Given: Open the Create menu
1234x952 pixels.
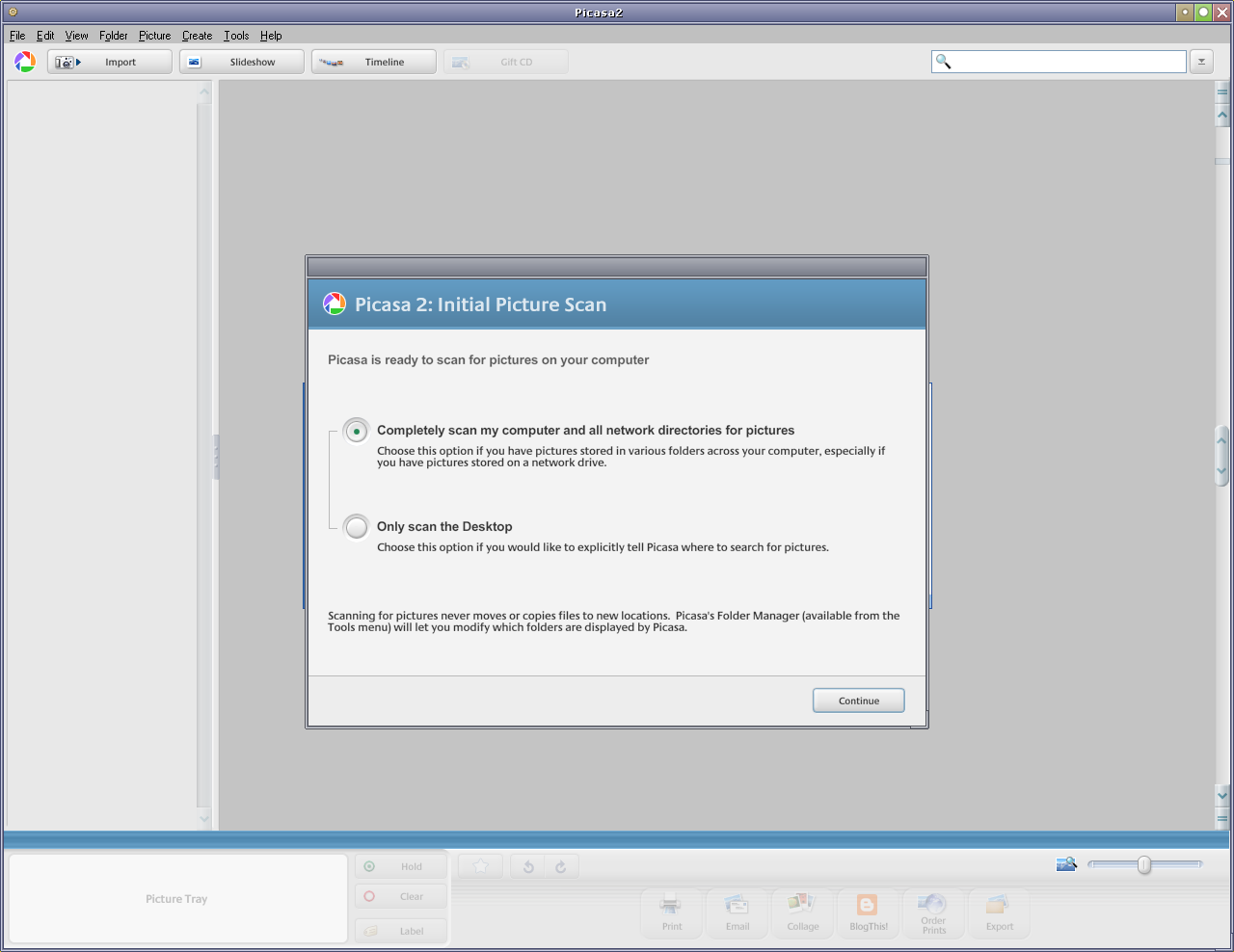Looking at the screenshot, I should 197,36.
